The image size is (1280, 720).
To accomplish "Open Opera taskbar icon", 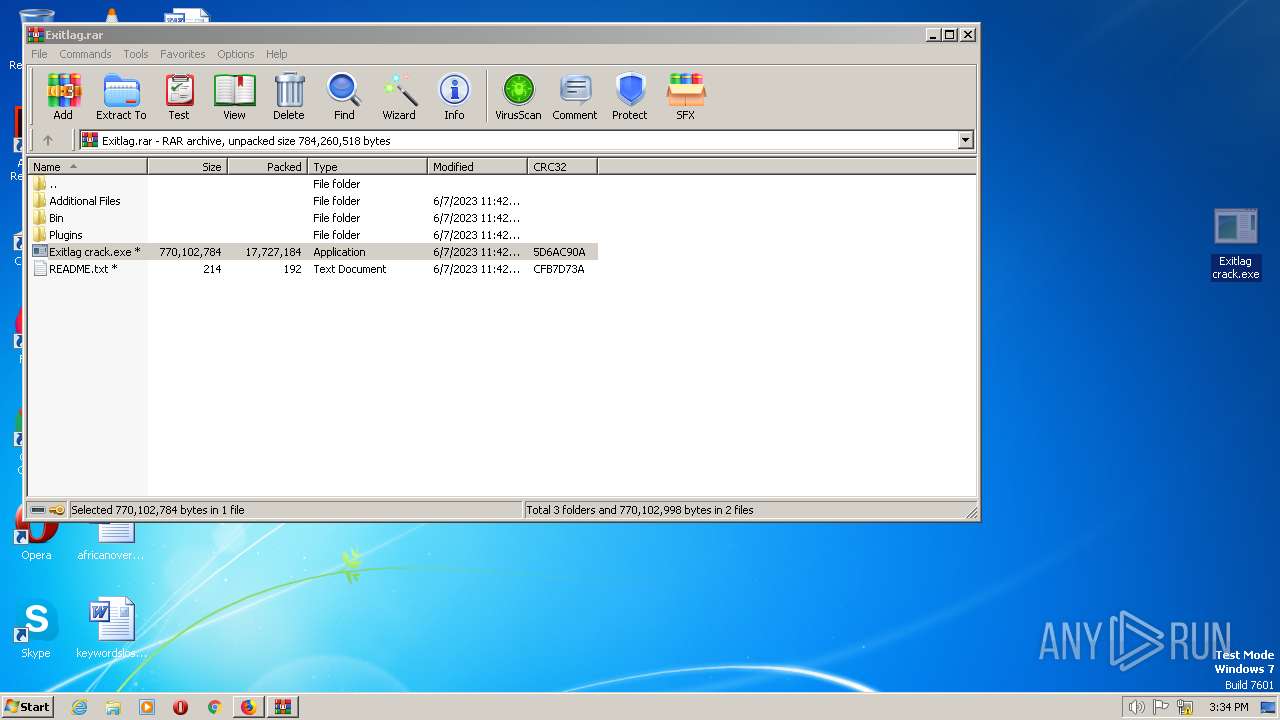I will (180, 707).
